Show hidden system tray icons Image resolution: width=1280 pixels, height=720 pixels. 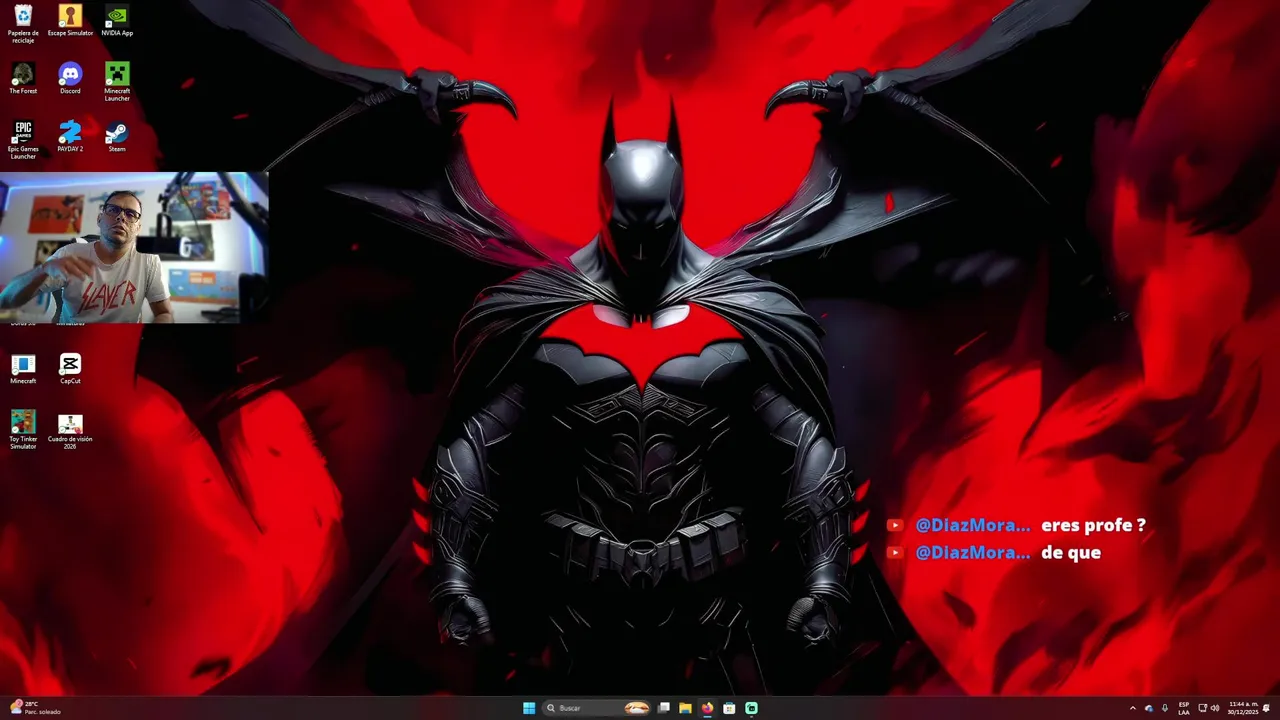[1133, 708]
